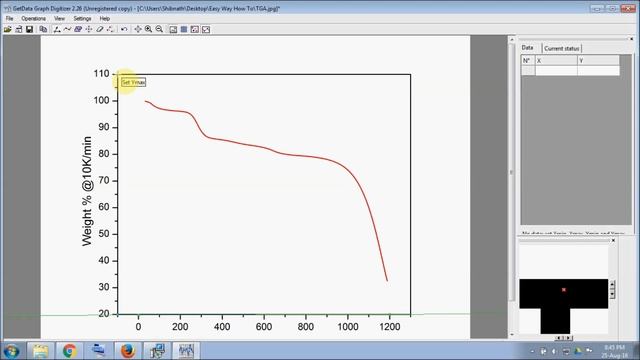The image size is (640, 360).
Task: Click the magnifier preview image
Action: point(563,289)
